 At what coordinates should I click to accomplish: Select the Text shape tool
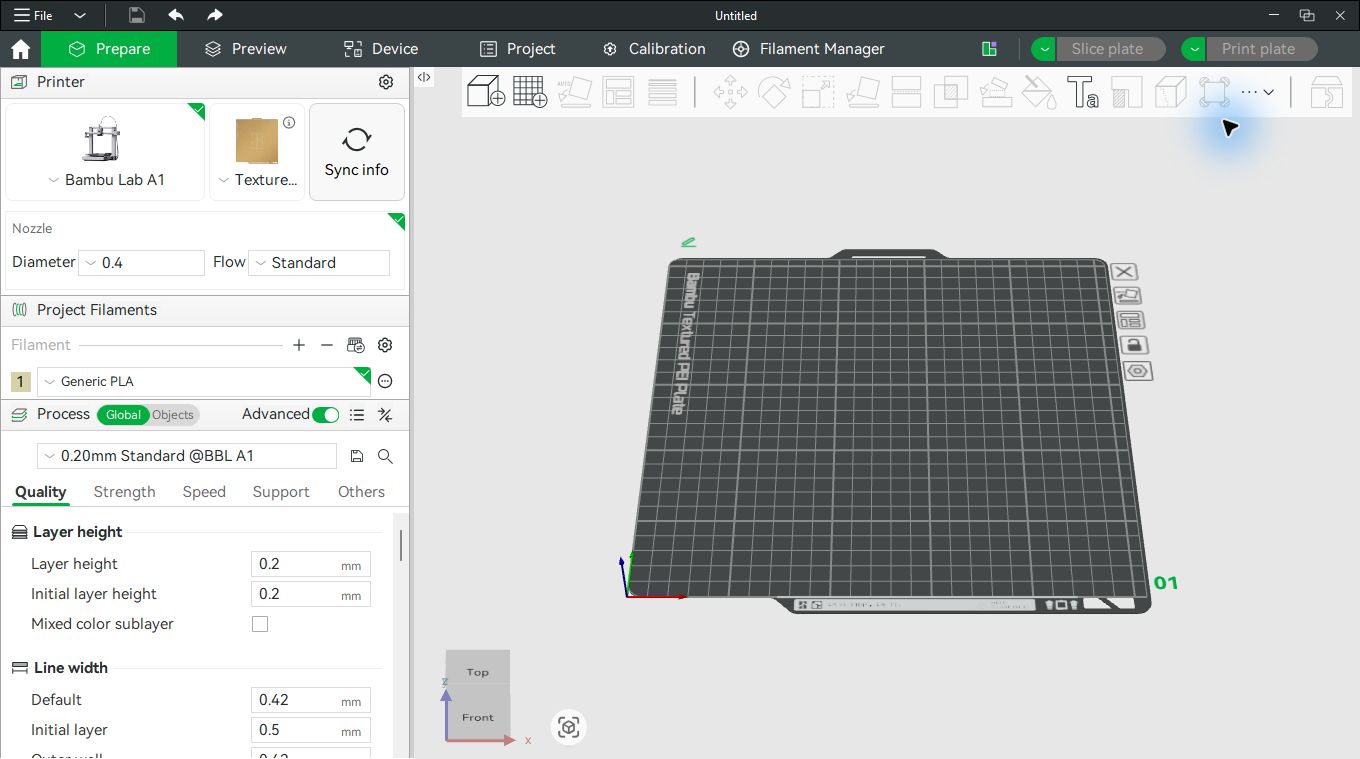[1082, 93]
